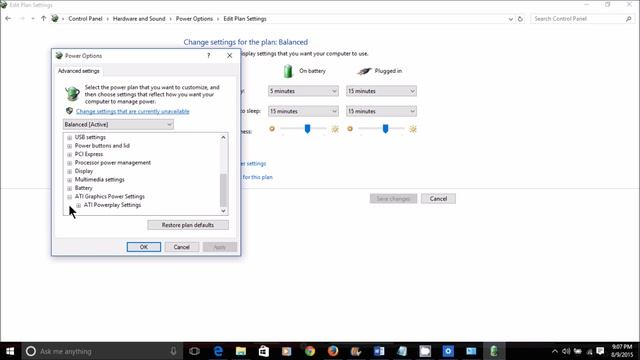Click Cancel in Edit Plan Settings window

pyautogui.click(x=438, y=199)
